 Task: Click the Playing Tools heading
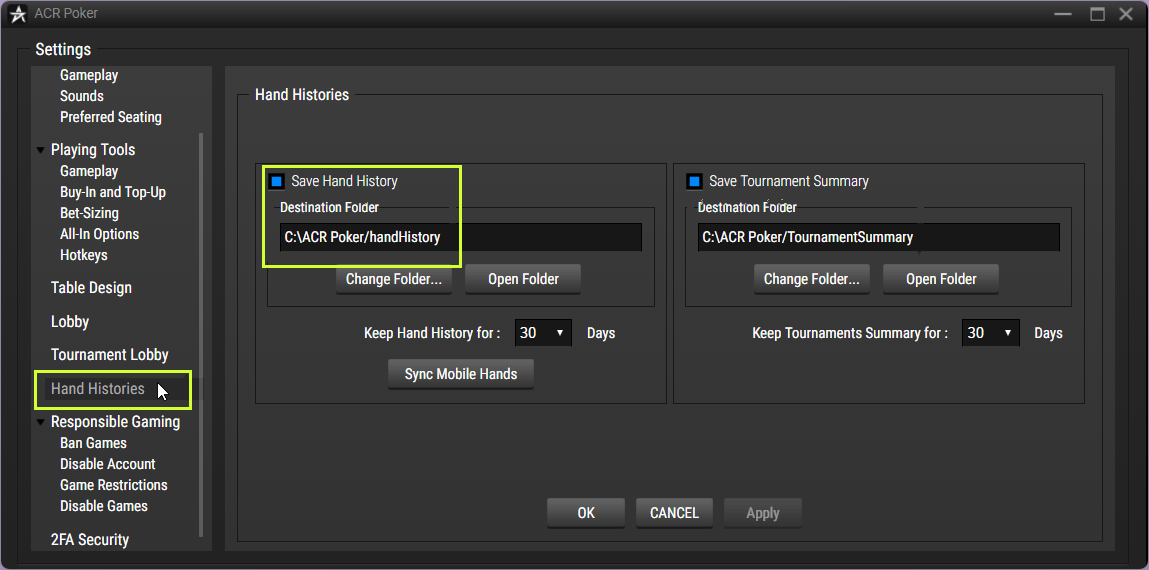[x=93, y=150]
